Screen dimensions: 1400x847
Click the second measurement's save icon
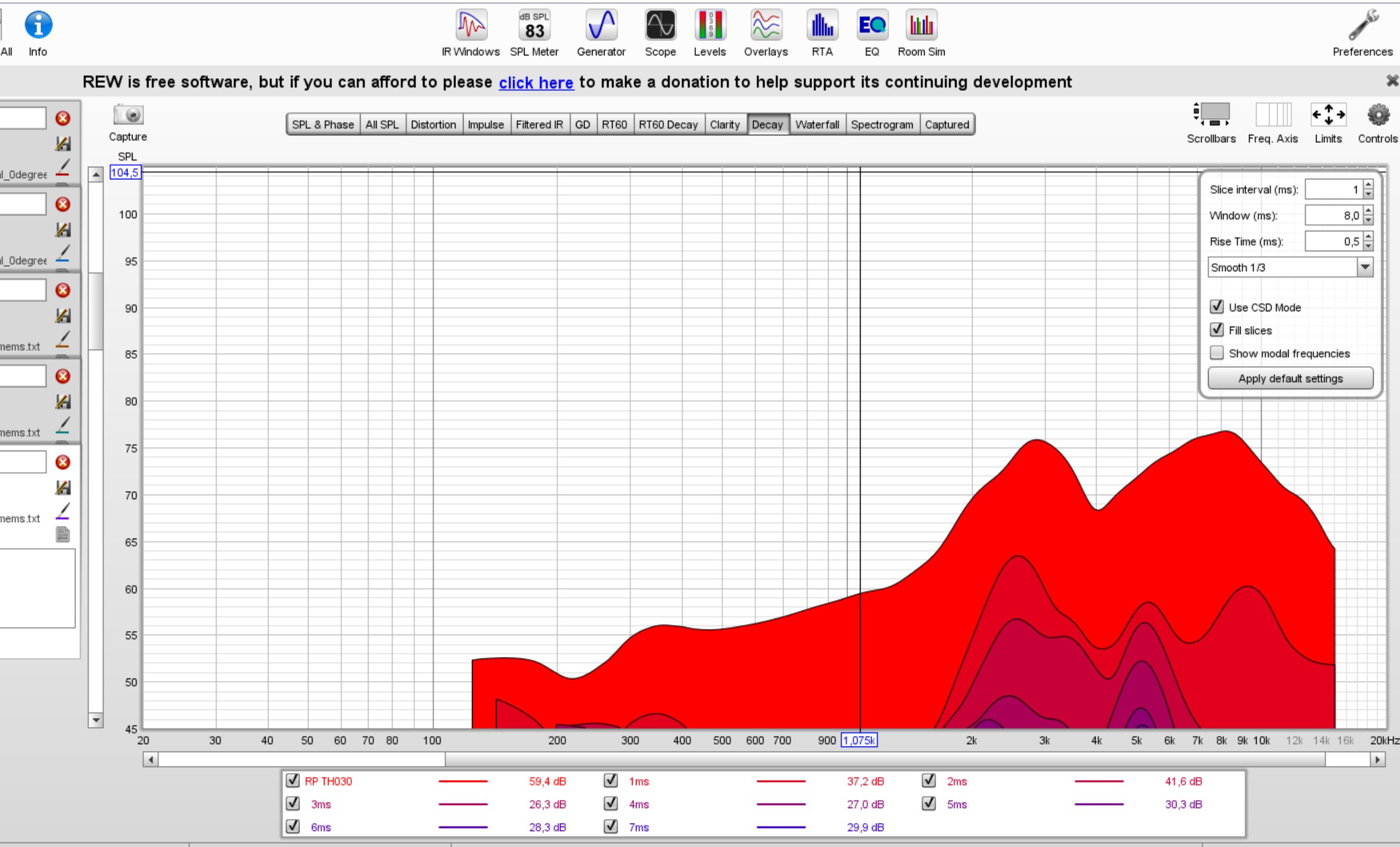click(x=63, y=230)
